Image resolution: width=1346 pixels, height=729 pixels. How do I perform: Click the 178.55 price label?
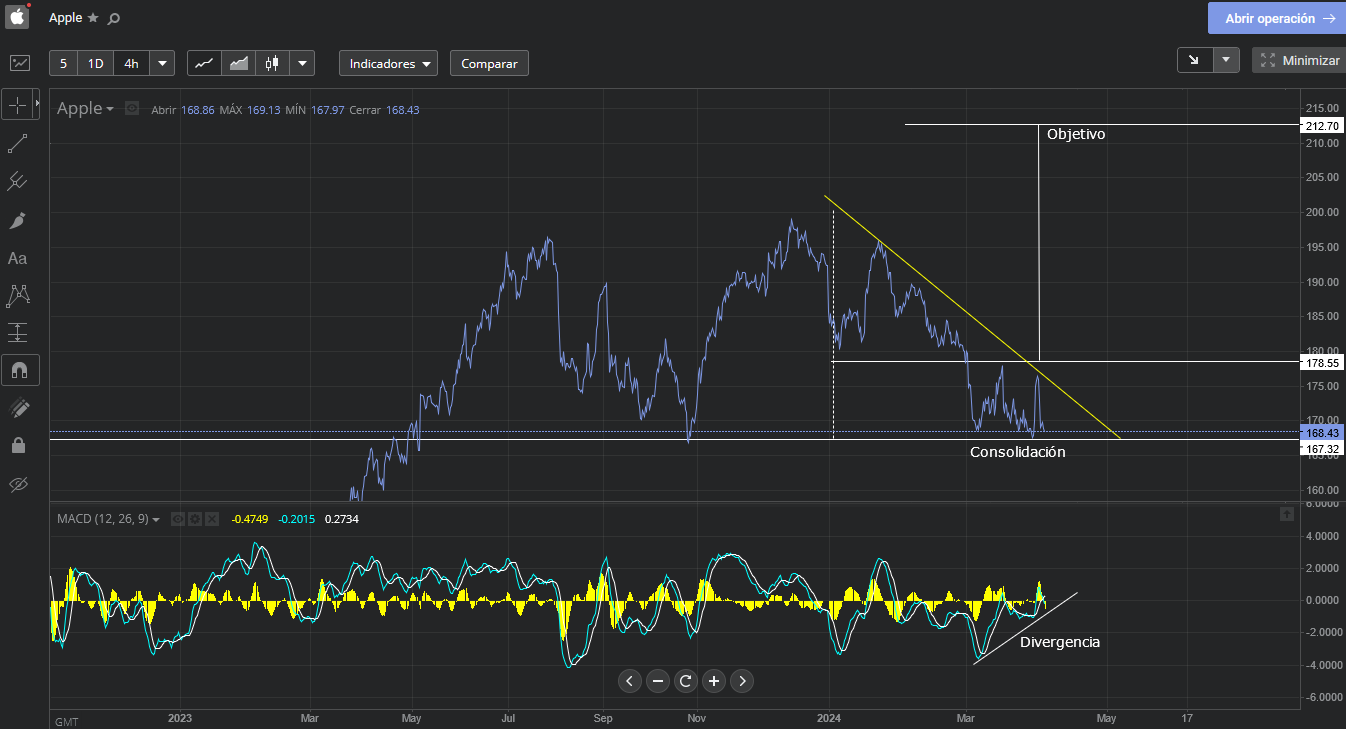pos(1322,361)
